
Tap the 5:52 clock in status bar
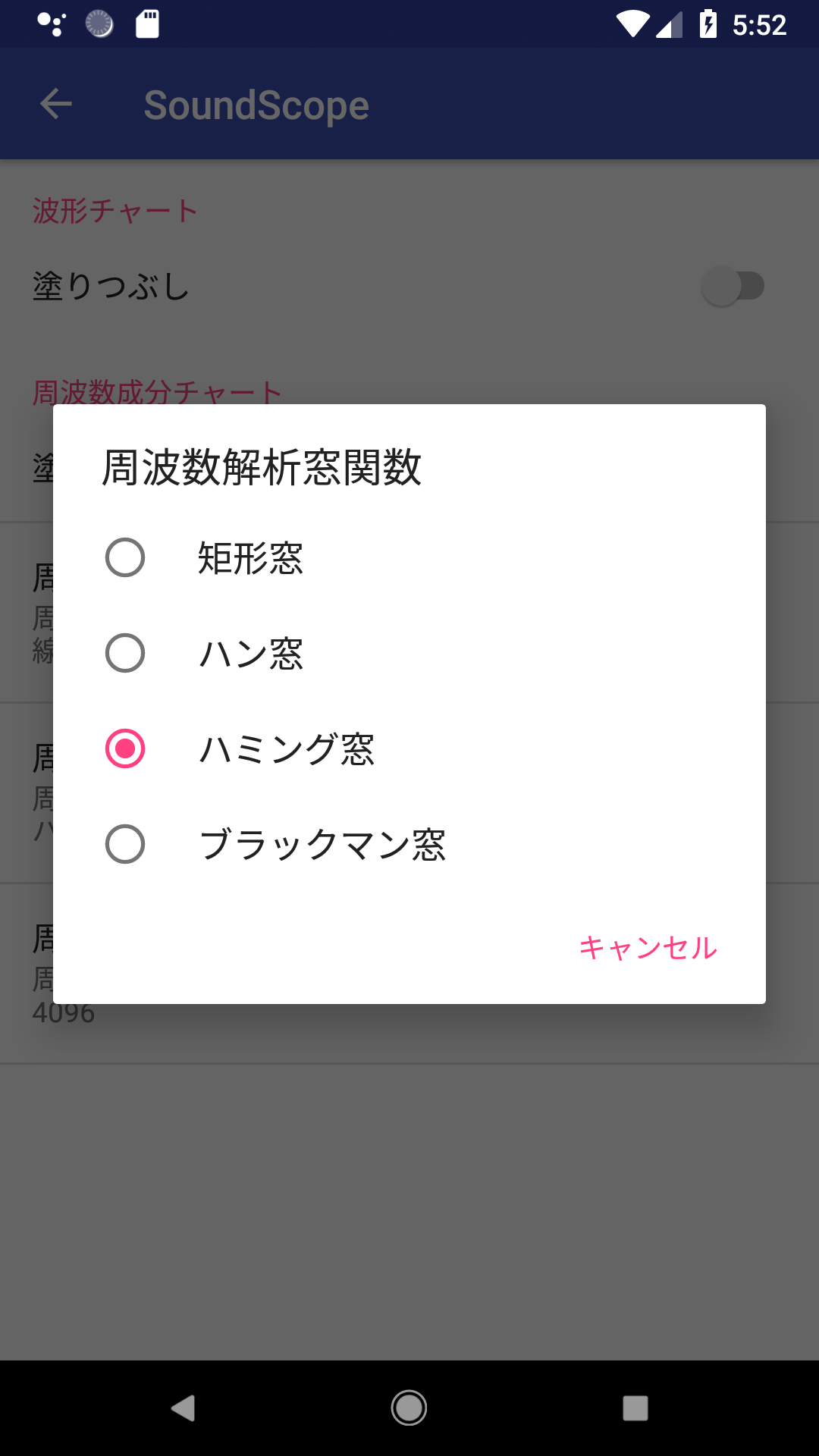(759, 25)
